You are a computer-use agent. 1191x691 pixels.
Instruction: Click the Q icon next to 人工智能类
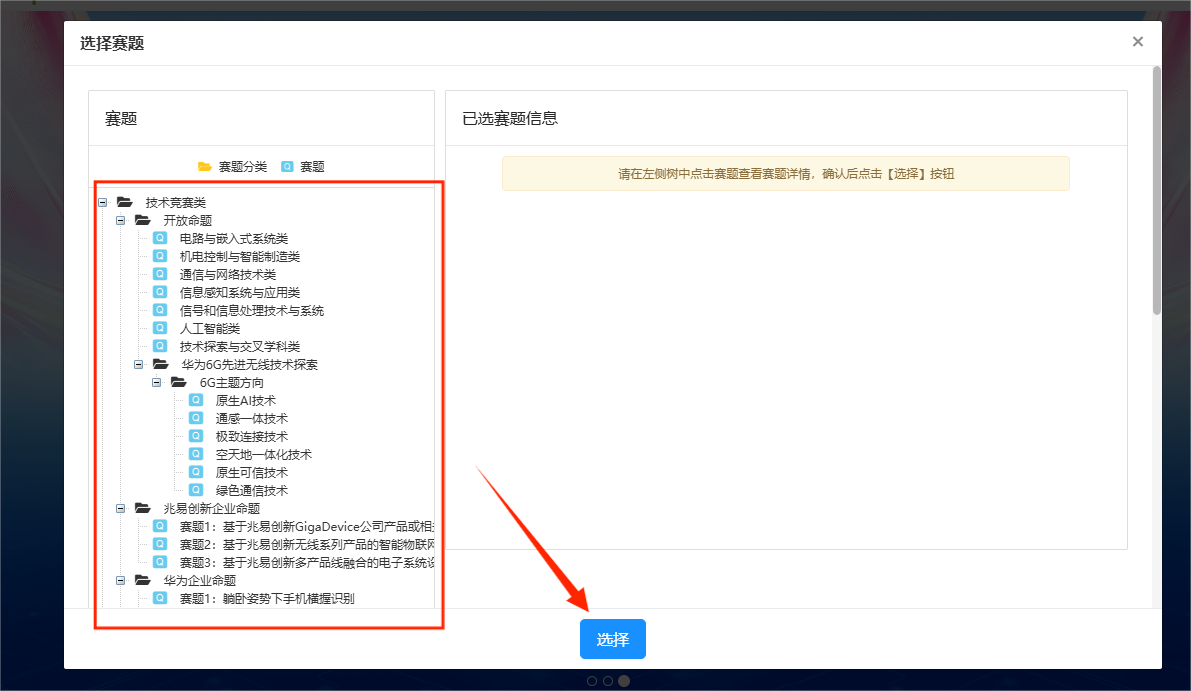tap(160, 328)
